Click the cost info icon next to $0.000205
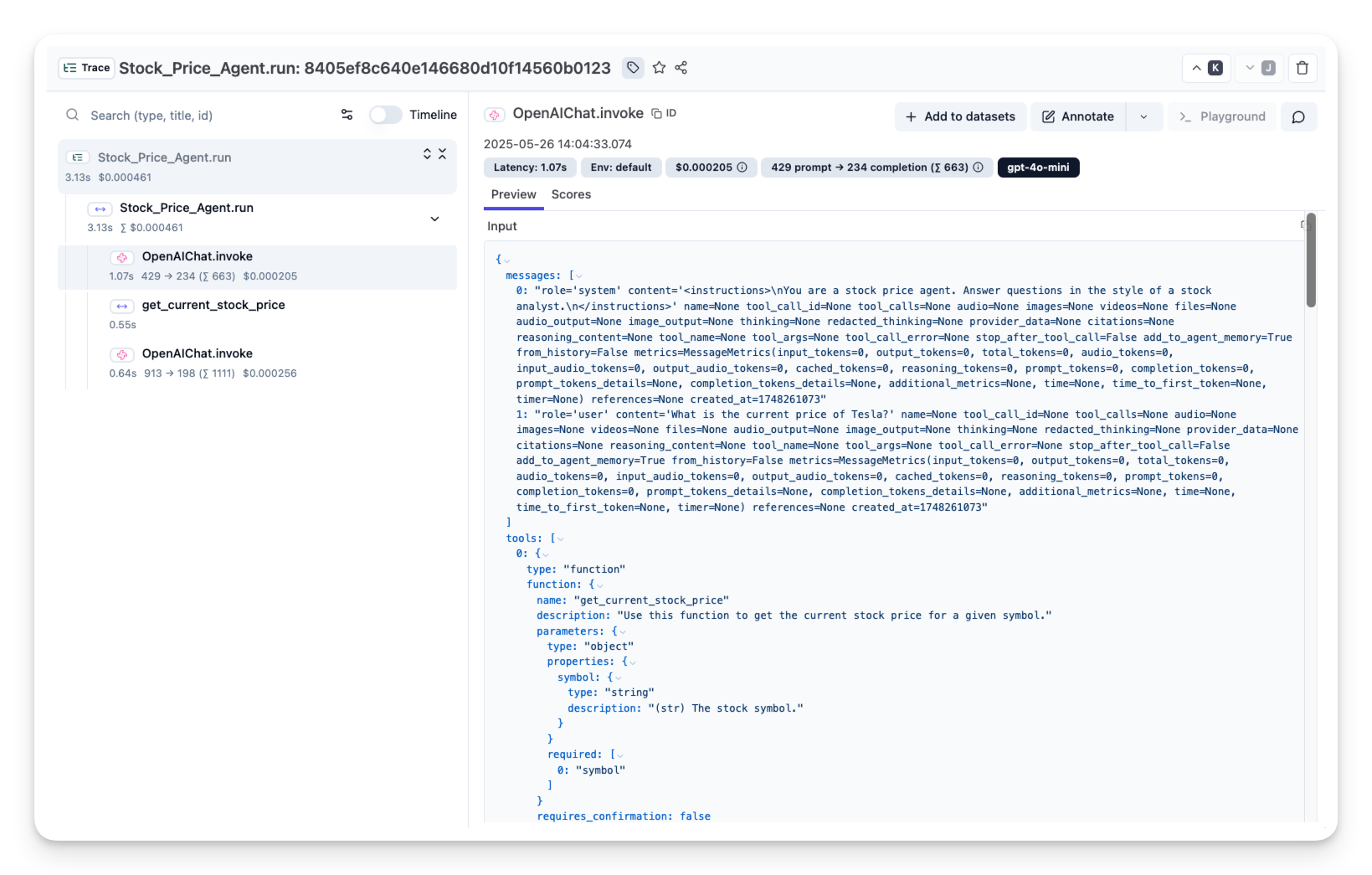The height and width of the screenshot is (875, 1372). tap(742, 167)
